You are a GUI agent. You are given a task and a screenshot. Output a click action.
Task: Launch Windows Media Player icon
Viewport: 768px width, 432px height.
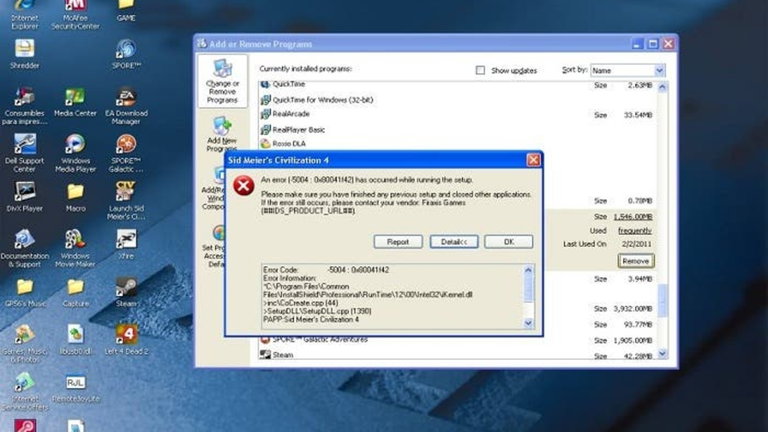pyautogui.click(x=75, y=153)
